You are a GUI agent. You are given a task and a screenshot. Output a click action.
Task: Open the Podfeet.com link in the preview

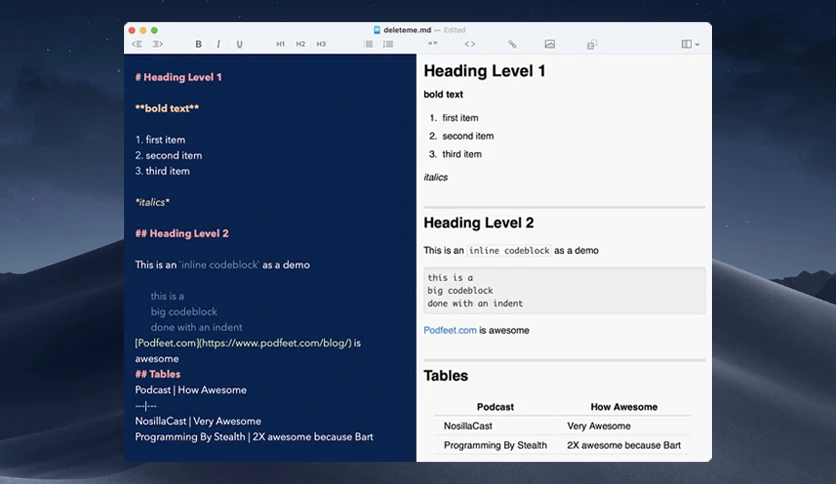click(450, 330)
